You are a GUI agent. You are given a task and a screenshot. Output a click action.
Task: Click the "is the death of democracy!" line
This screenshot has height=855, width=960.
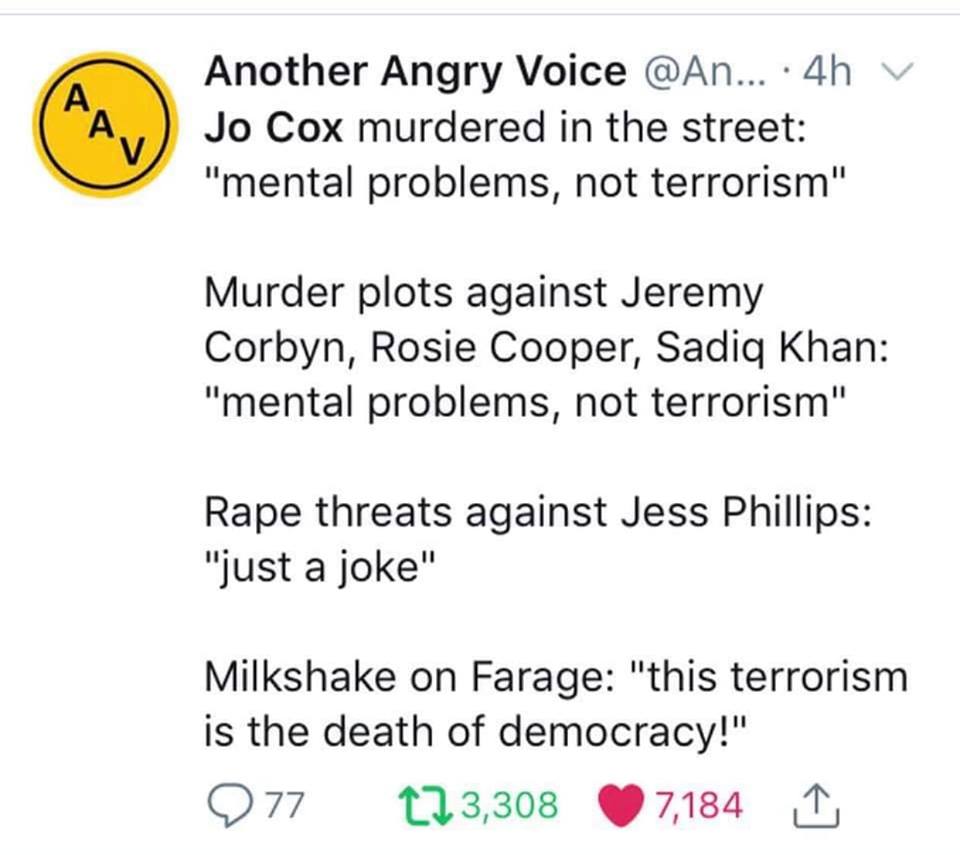(476, 731)
